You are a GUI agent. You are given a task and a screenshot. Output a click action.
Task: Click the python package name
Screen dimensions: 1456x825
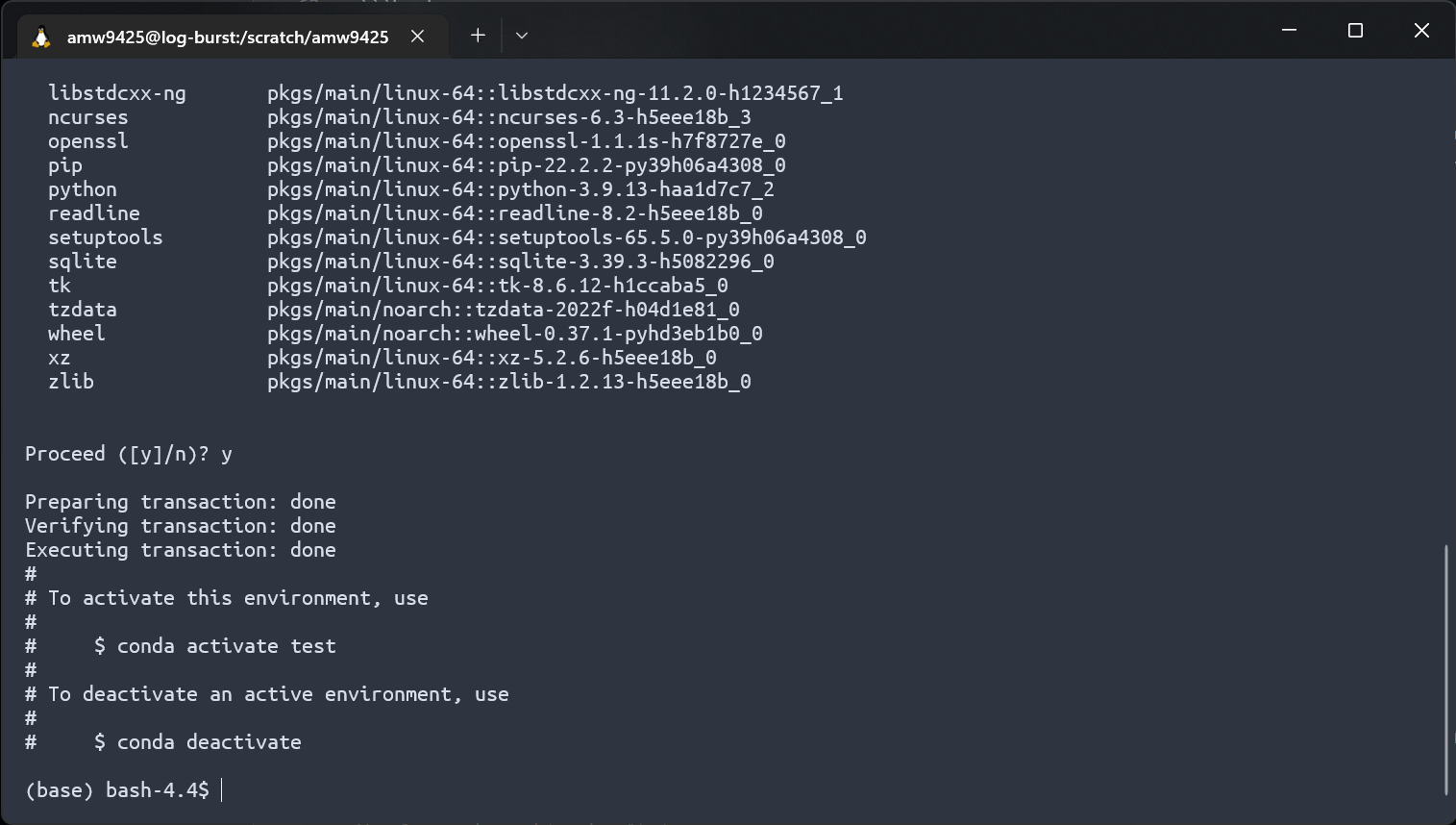click(83, 189)
